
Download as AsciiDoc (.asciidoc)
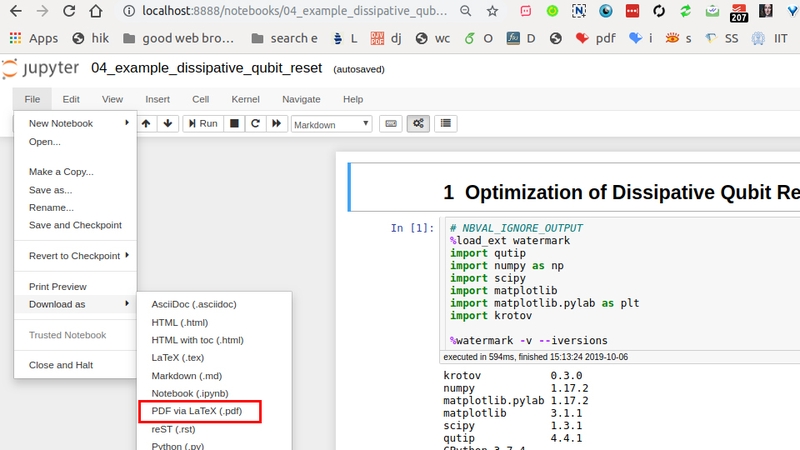pyautogui.click(x=214, y=304)
